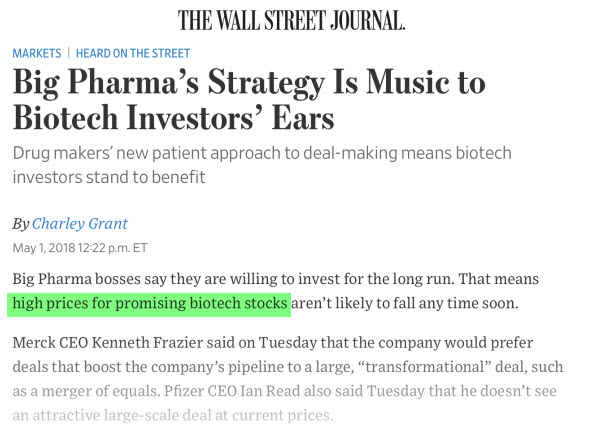This screenshot has width=593, height=436.
Task: Click the separator between MARKETS and HEARD
Action: (68, 53)
